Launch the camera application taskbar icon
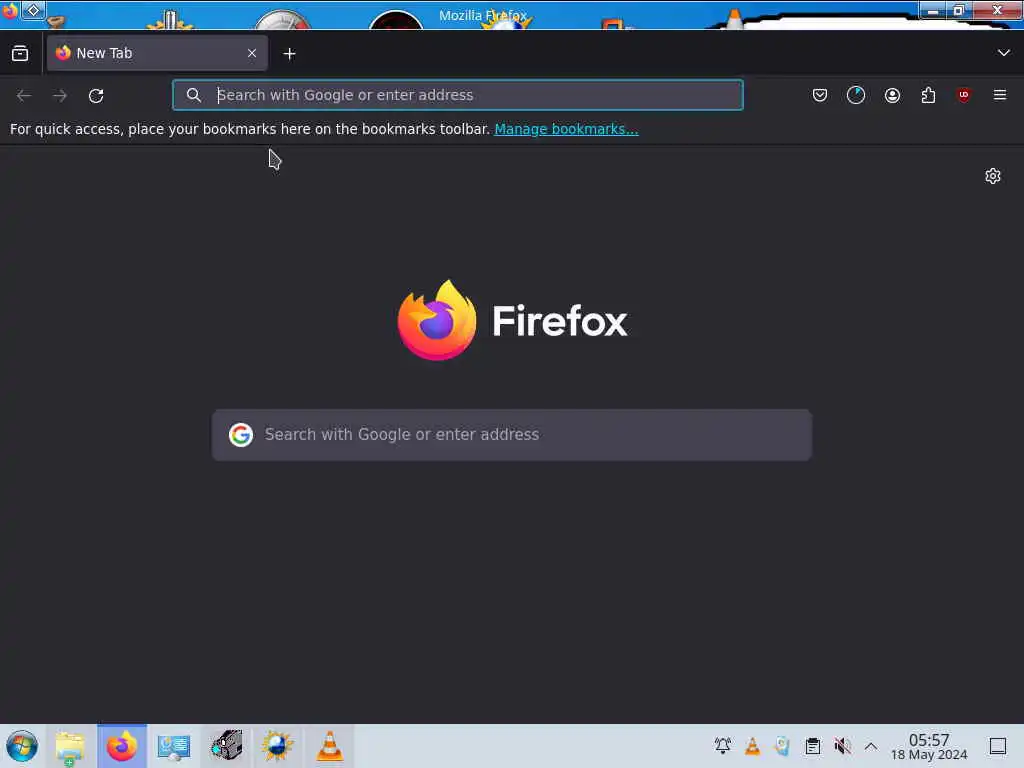The image size is (1024, 768). 226,746
